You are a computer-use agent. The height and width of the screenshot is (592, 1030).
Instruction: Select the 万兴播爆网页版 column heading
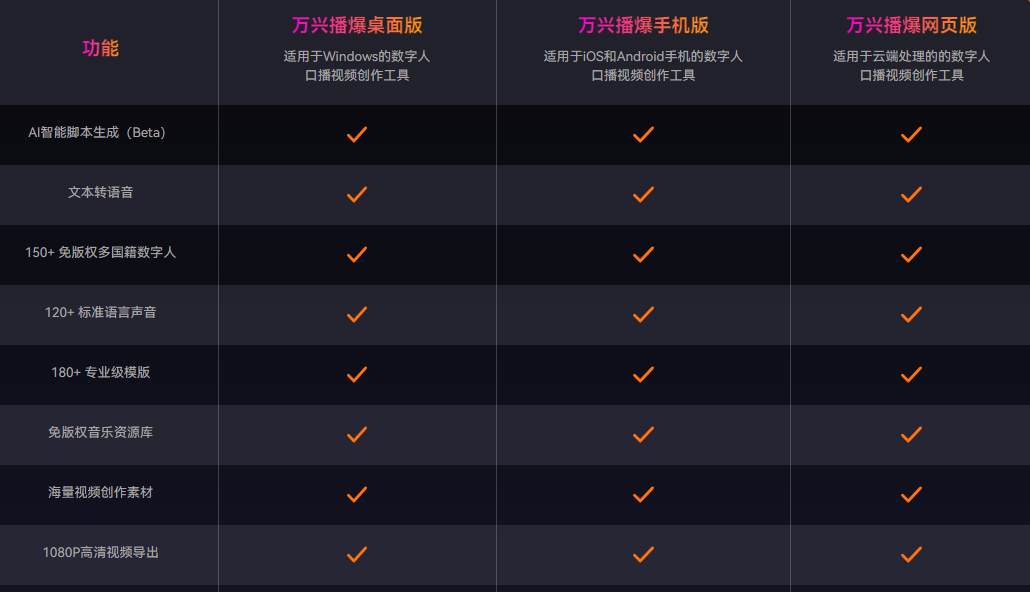click(x=911, y=25)
